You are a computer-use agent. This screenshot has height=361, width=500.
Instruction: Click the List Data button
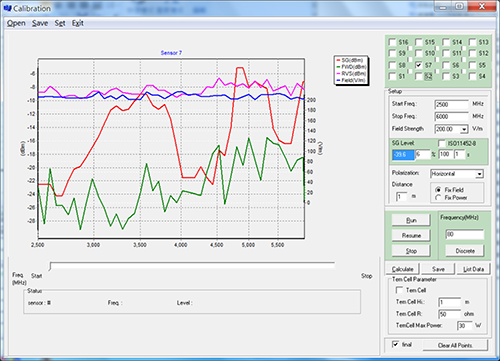point(473,269)
